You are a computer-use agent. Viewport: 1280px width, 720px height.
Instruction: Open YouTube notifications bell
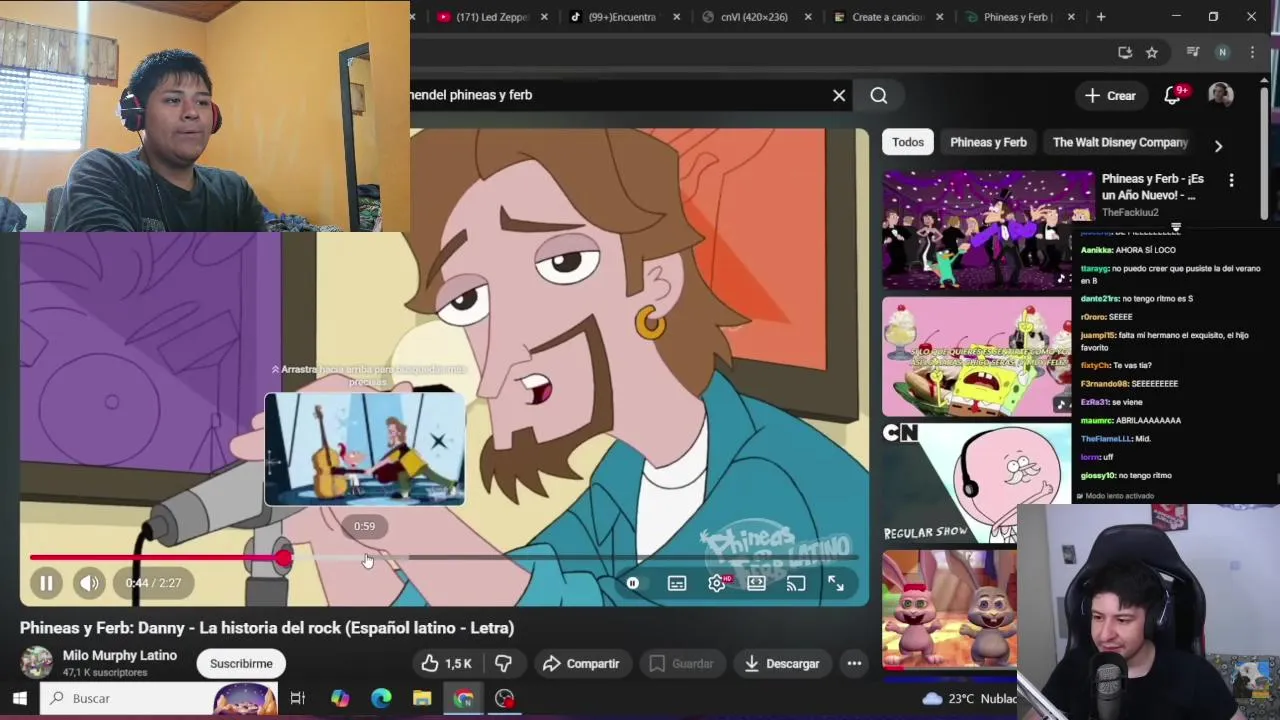click(1174, 96)
